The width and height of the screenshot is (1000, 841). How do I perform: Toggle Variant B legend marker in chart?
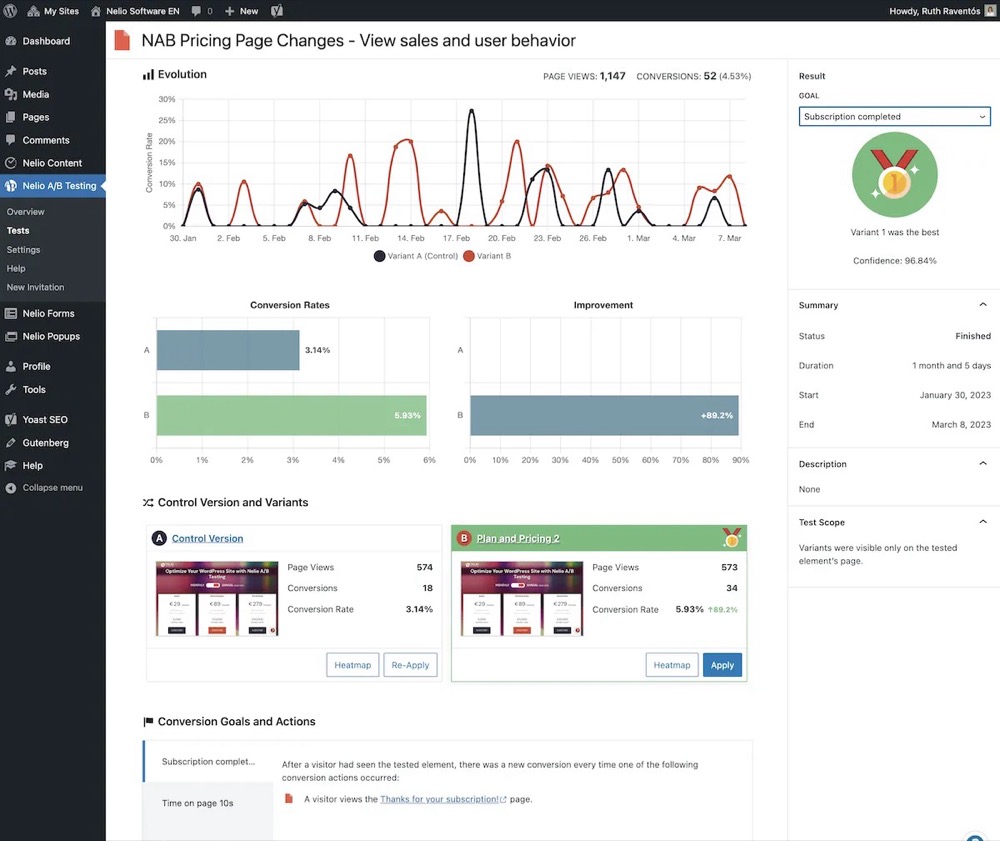point(468,256)
